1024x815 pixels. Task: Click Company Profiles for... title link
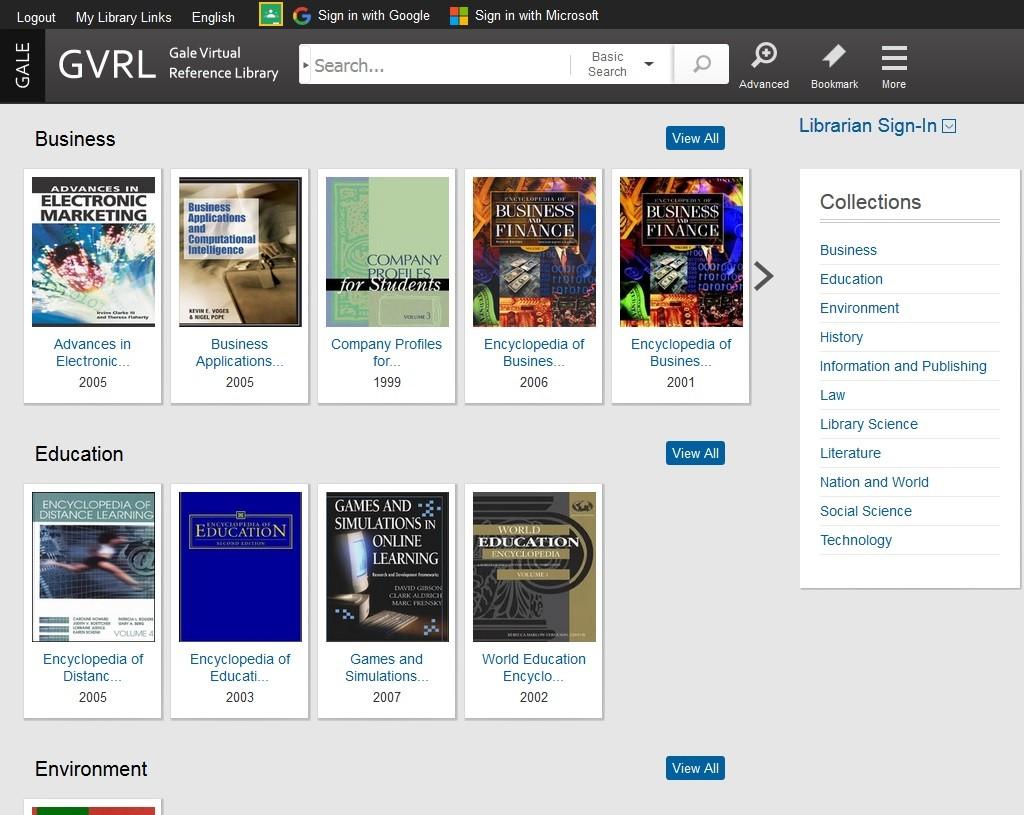coord(387,353)
